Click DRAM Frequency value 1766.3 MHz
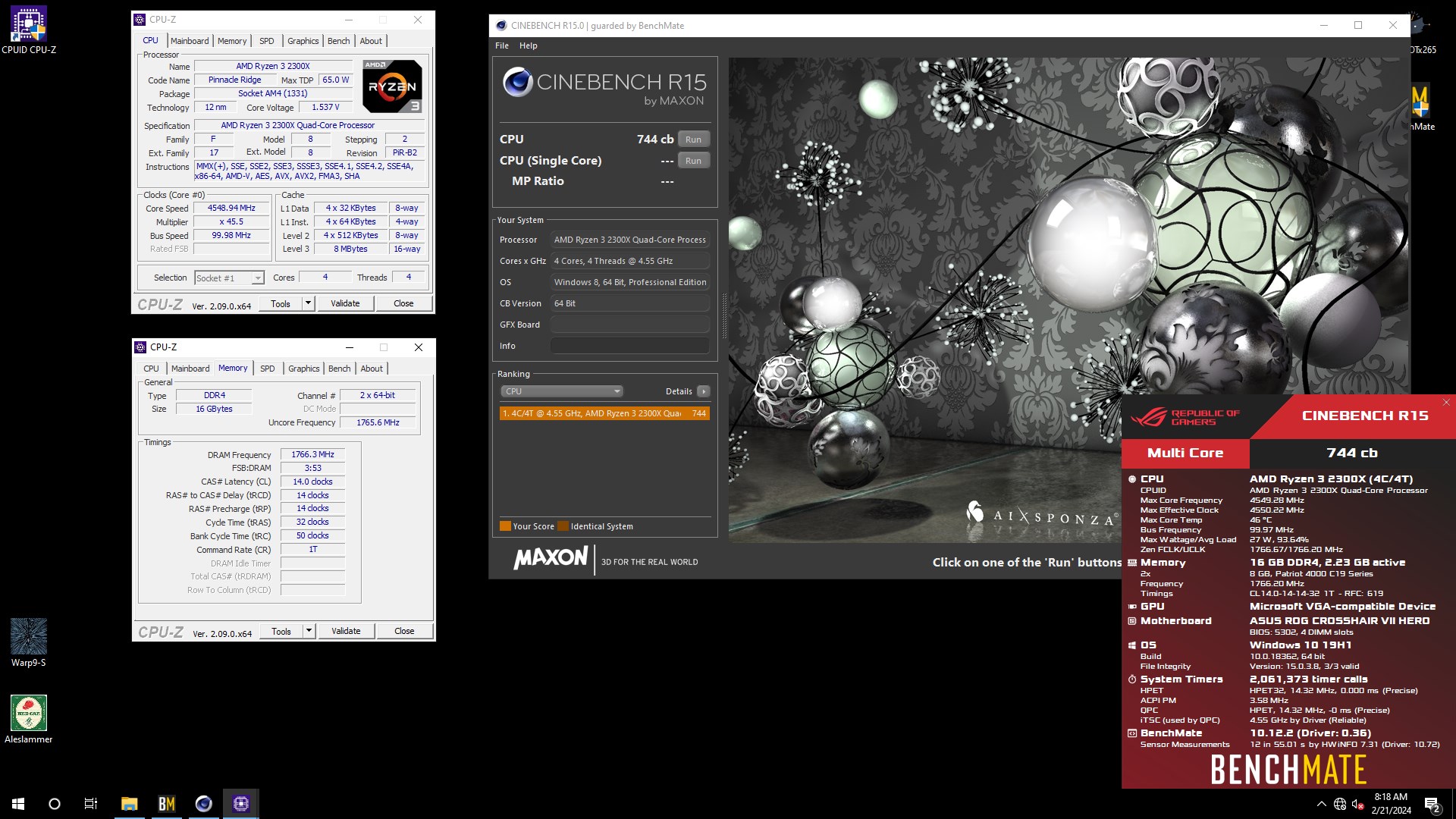The width and height of the screenshot is (1456, 819). (x=312, y=454)
